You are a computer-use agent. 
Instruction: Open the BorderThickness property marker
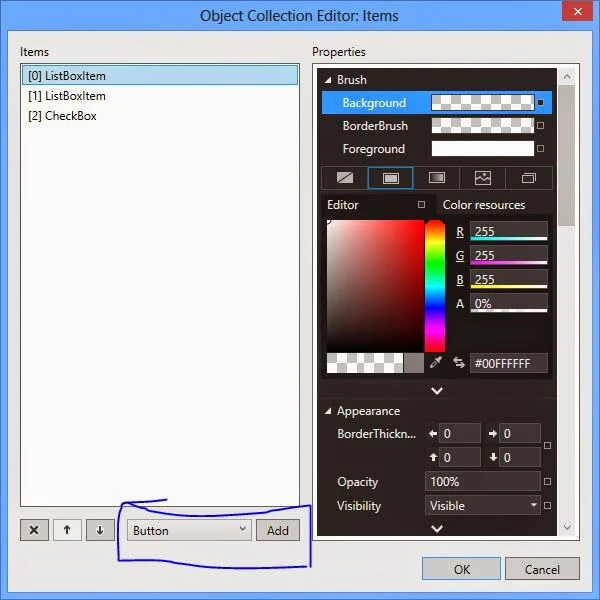pyautogui.click(x=548, y=445)
